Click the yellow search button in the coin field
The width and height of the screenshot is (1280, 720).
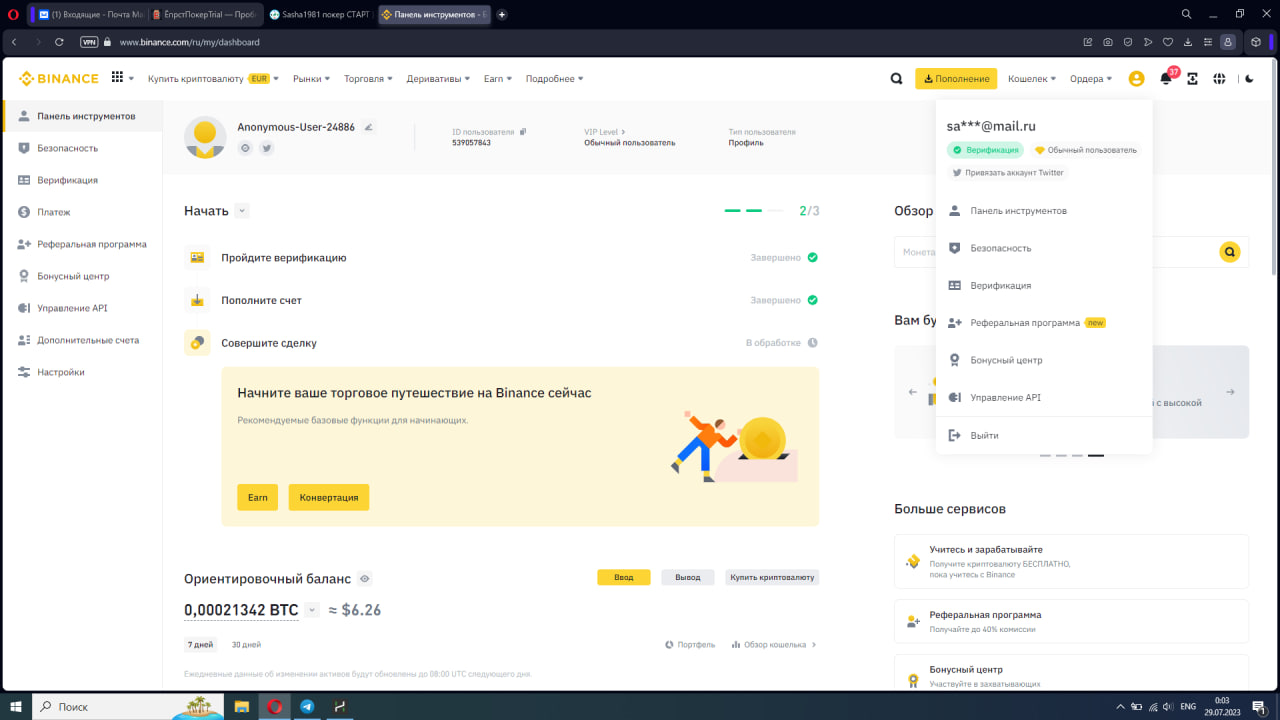(x=1230, y=252)
